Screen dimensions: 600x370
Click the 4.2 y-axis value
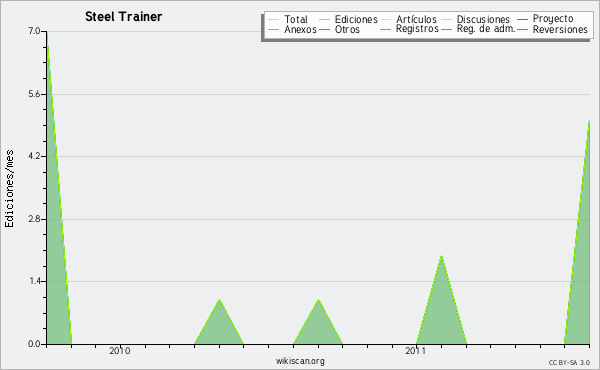click(x=34, y=156)
